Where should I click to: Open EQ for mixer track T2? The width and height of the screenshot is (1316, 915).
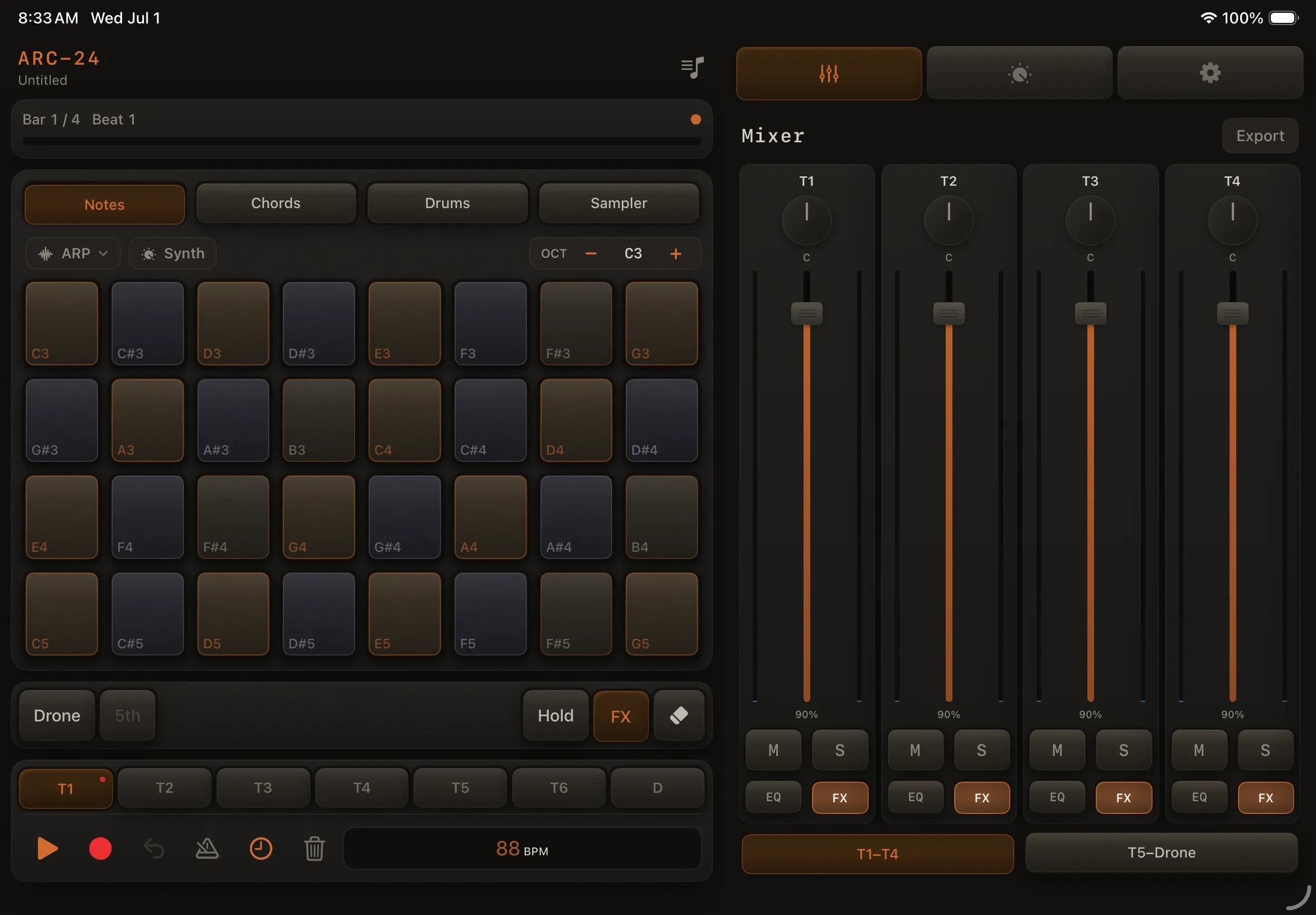915,797
